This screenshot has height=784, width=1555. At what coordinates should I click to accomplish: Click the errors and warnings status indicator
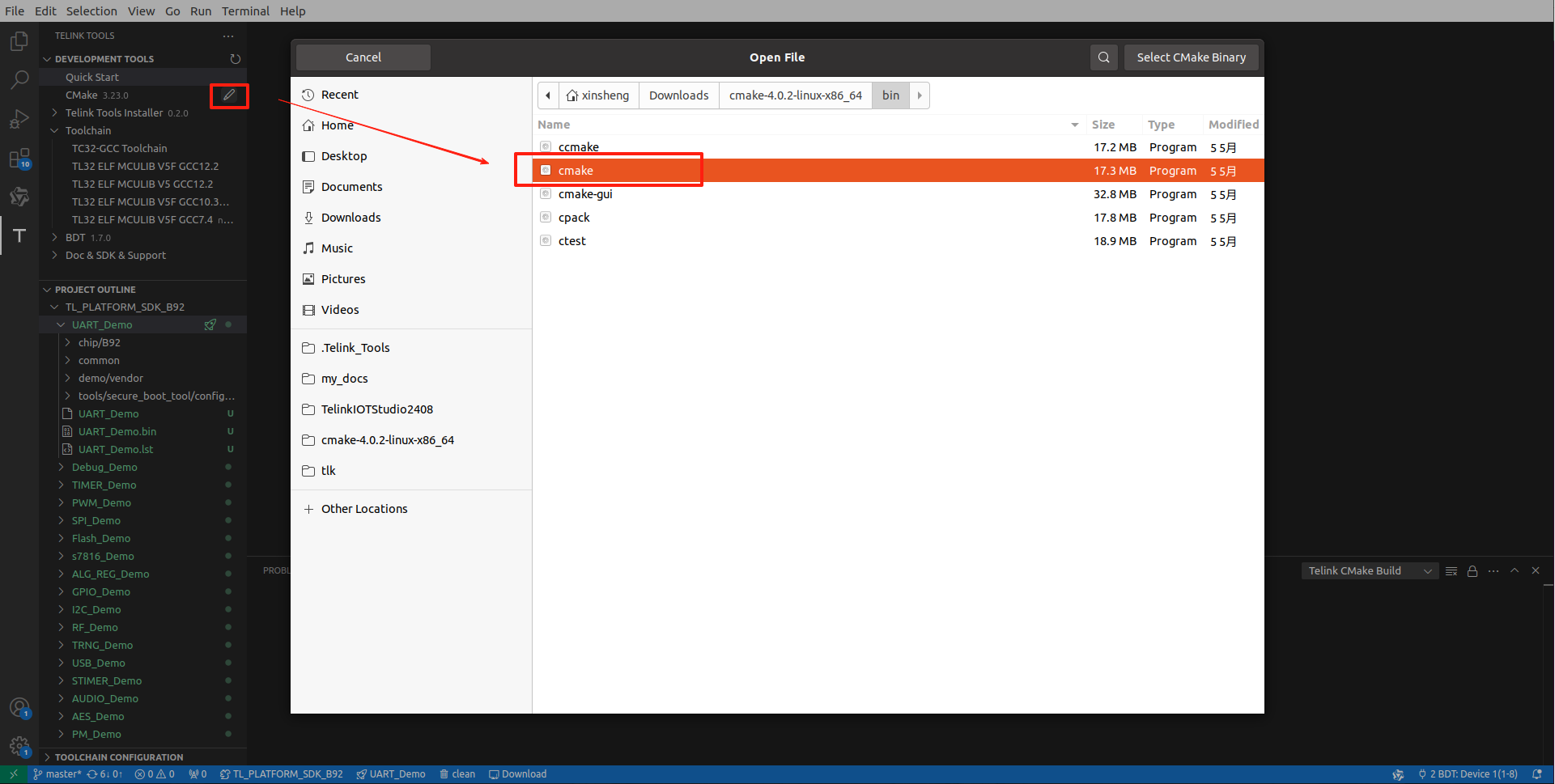click(155, 774)
